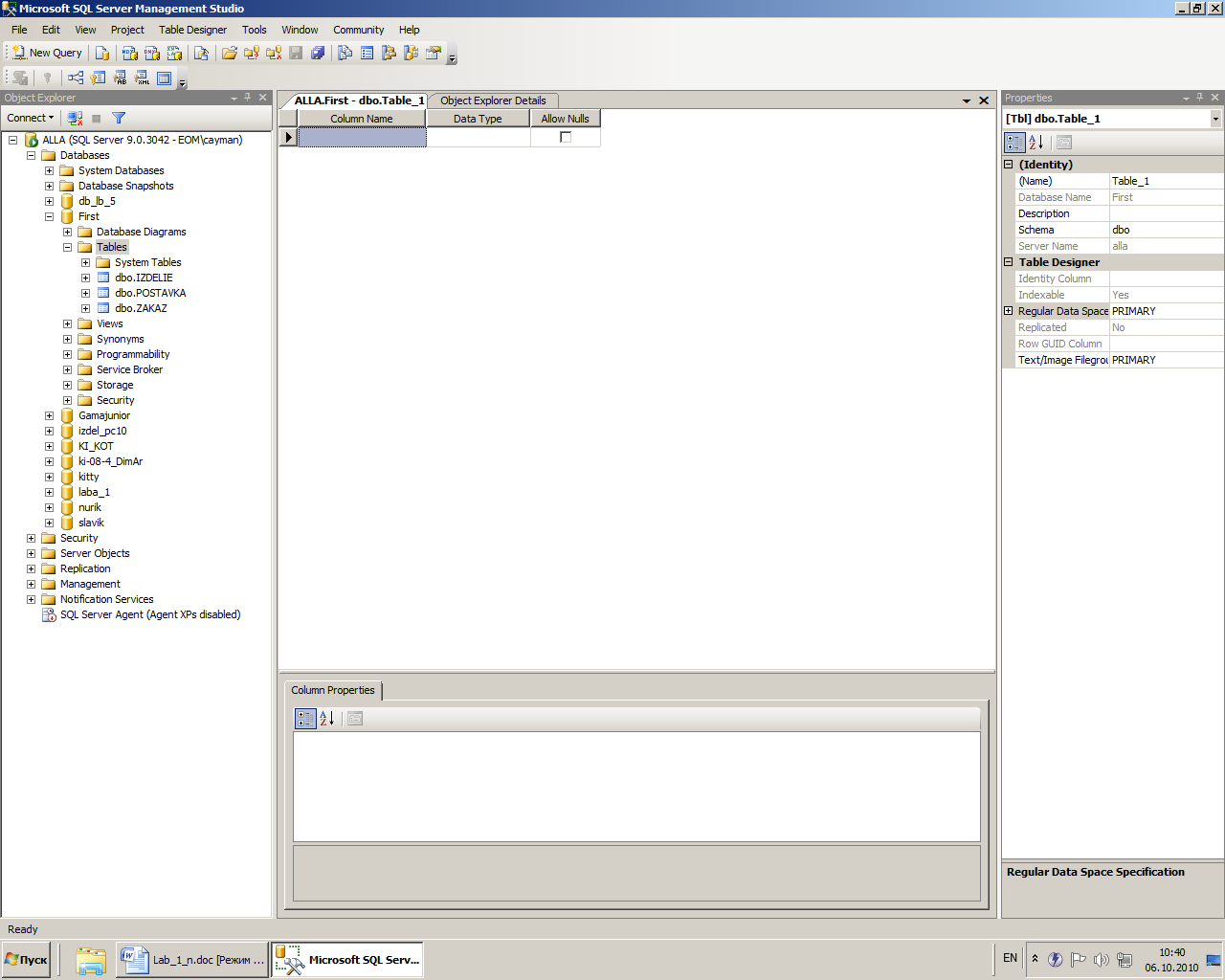The width and height of the screenshot is (1225, 980).
Task: Click the (Name) value Table_1 in Properties
Action: tap(1166, 181)
